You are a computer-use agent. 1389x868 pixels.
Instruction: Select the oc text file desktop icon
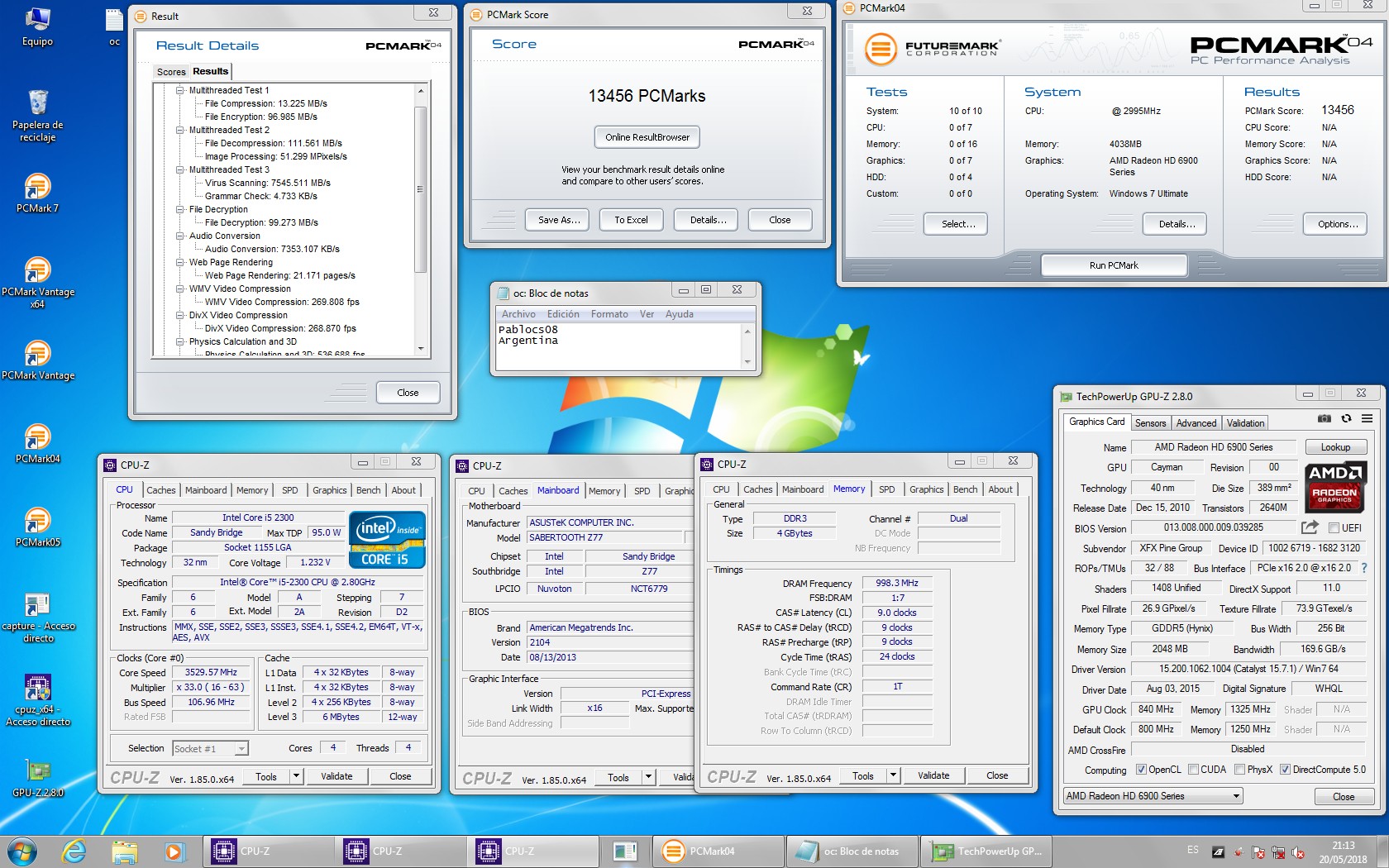pyautogui.click(x=114, y=26)
